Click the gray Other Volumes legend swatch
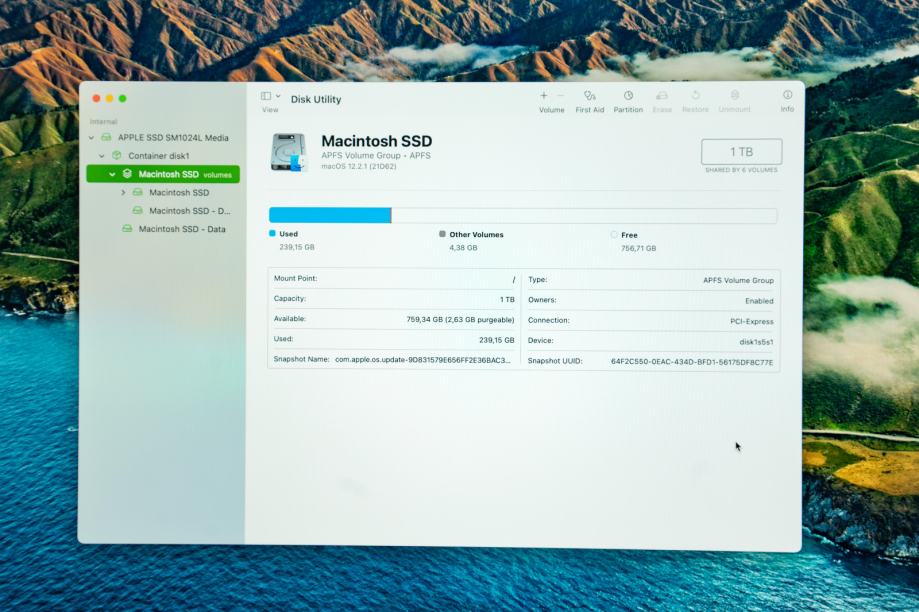The image size is (919, 612). [442, 234]
